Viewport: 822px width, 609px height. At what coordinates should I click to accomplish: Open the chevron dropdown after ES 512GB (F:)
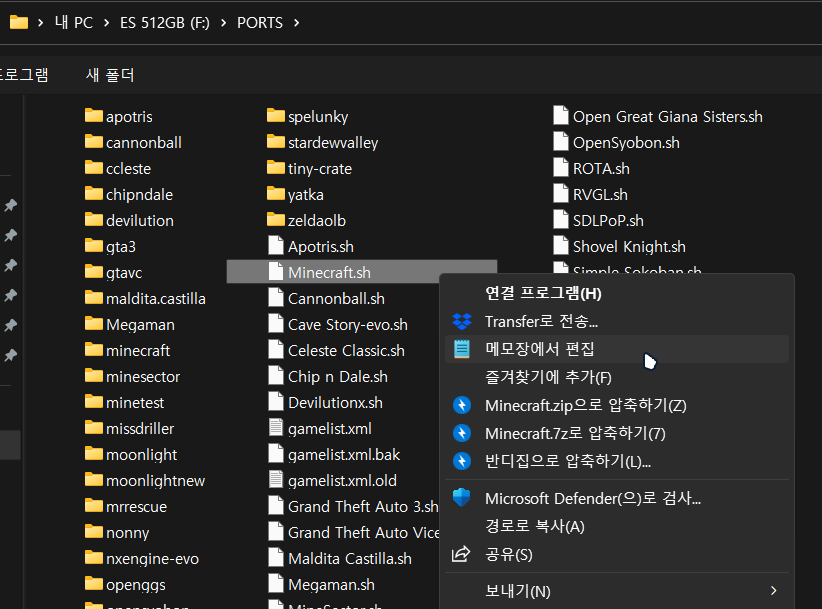(x=224, y=23)
